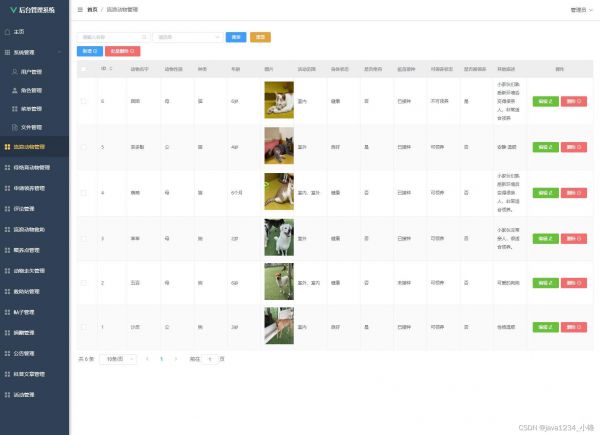
Task: Open the gray cat thumbnail in row ID 5
Action: point(279,146)
